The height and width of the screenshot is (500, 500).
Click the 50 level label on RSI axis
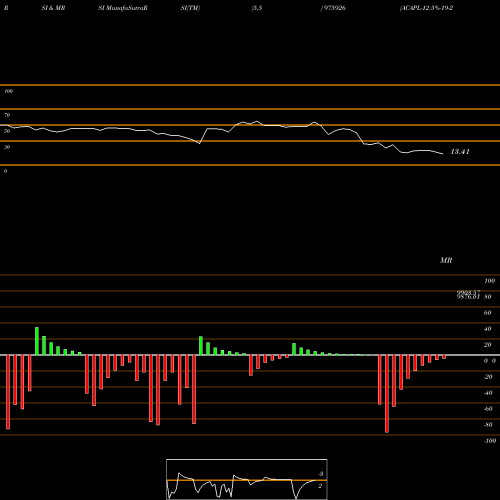(x=7, y=131)
